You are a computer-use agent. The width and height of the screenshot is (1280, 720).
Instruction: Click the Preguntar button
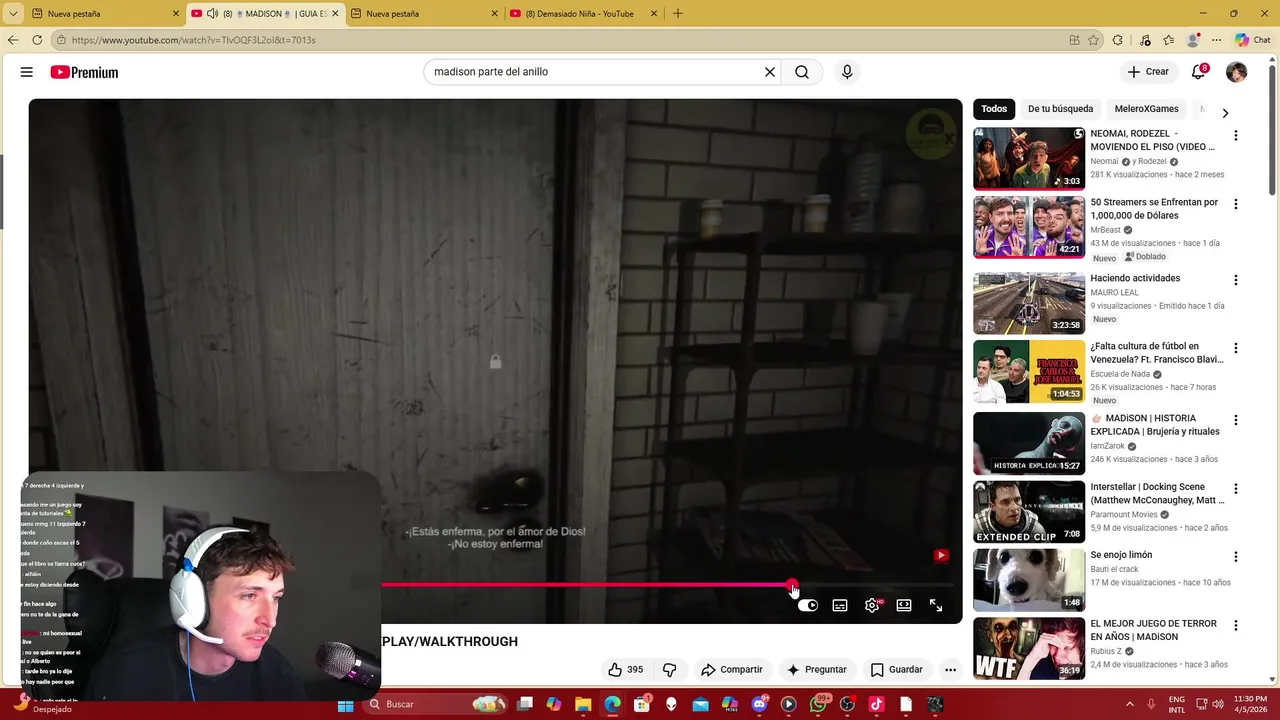(x=817, y=669)
